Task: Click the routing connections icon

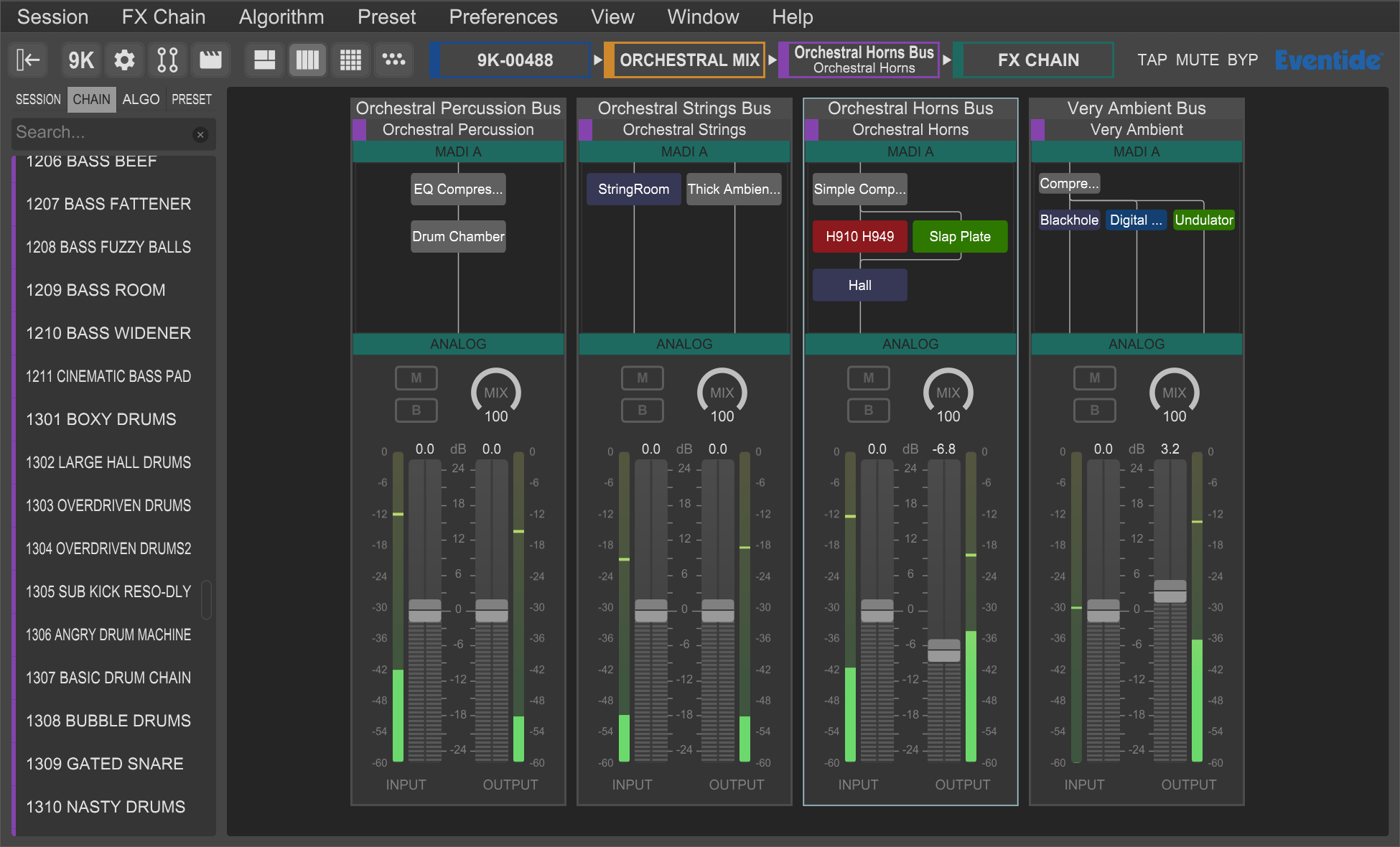Action: coord(167,60)
